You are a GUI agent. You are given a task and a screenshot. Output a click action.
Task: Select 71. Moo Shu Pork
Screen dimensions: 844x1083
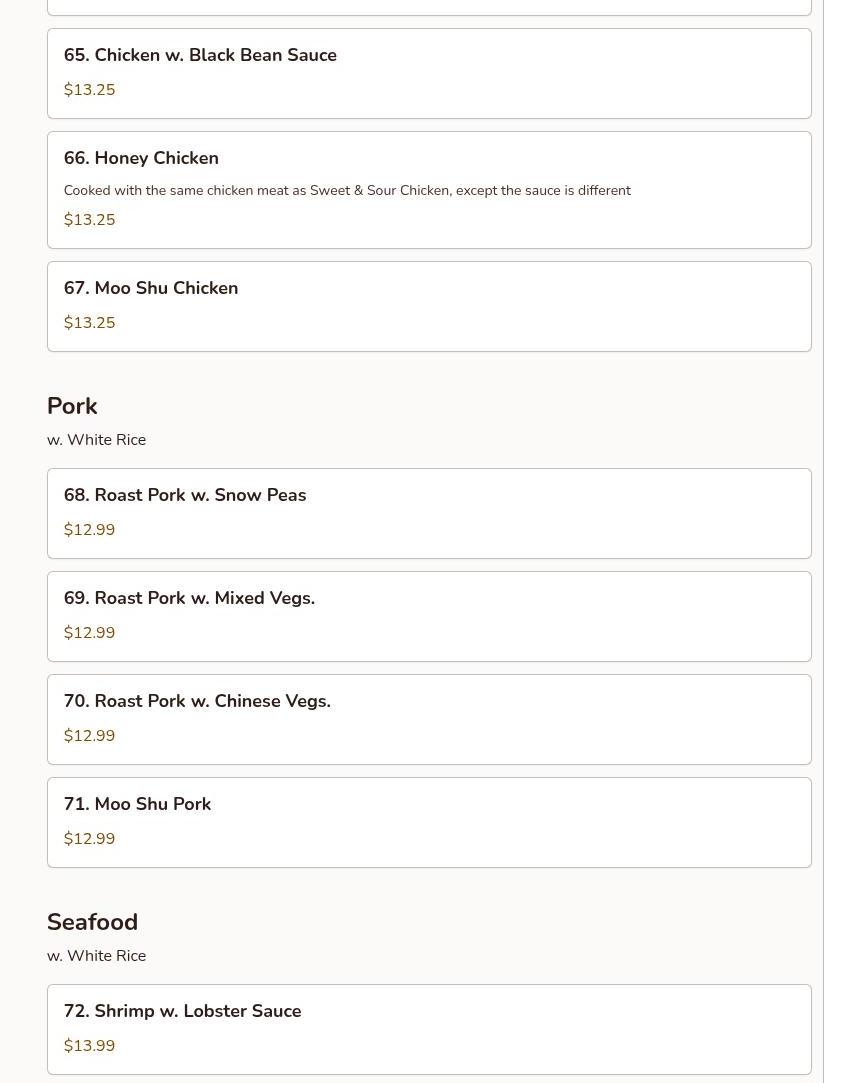pyautogui.click(x=429, y=822)
